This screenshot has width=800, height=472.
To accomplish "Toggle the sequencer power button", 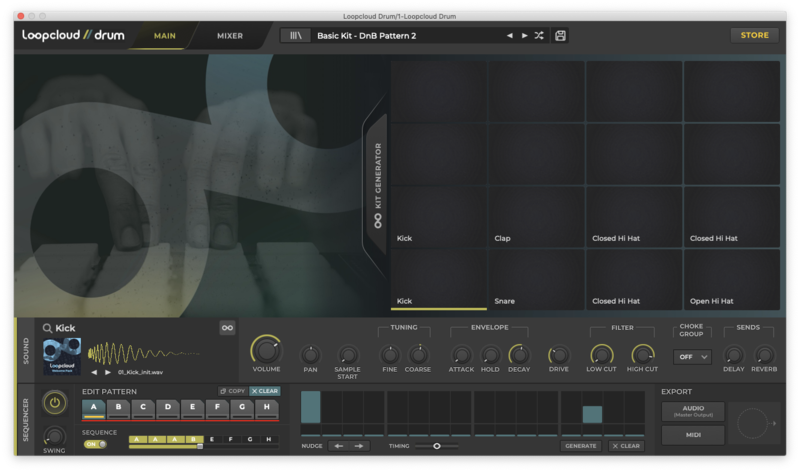I will (x=54, y=404).
